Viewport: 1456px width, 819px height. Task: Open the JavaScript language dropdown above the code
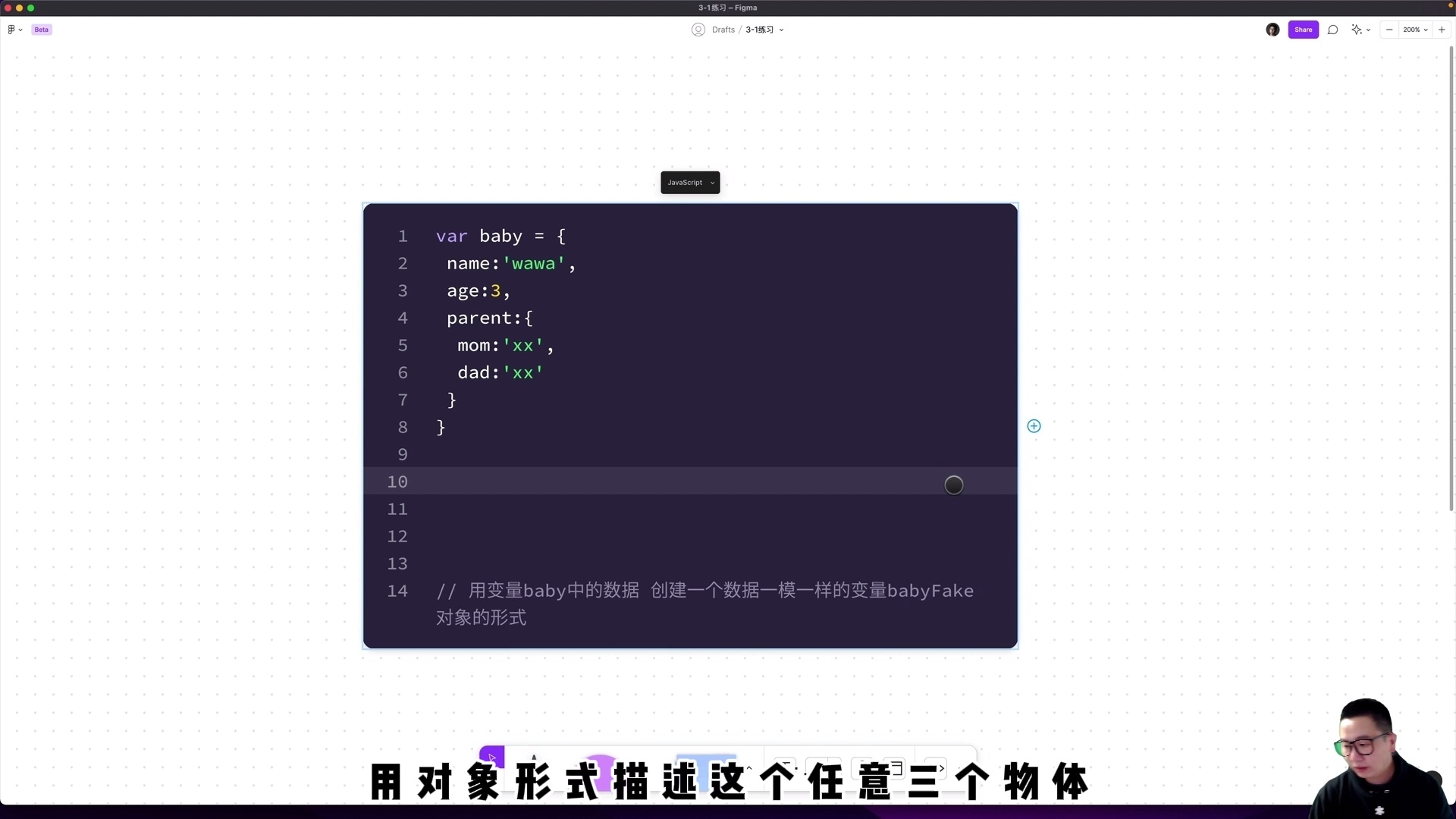[x=690, y=182]
